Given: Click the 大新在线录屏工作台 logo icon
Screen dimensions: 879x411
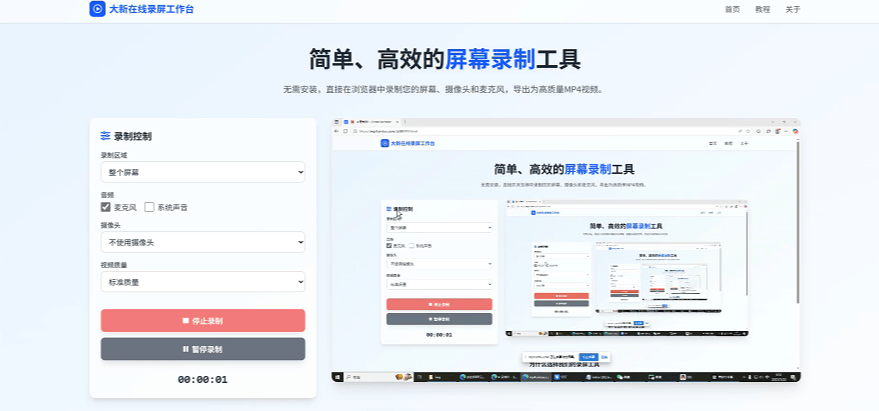Looking at the screenshot, I should (97, 9).
